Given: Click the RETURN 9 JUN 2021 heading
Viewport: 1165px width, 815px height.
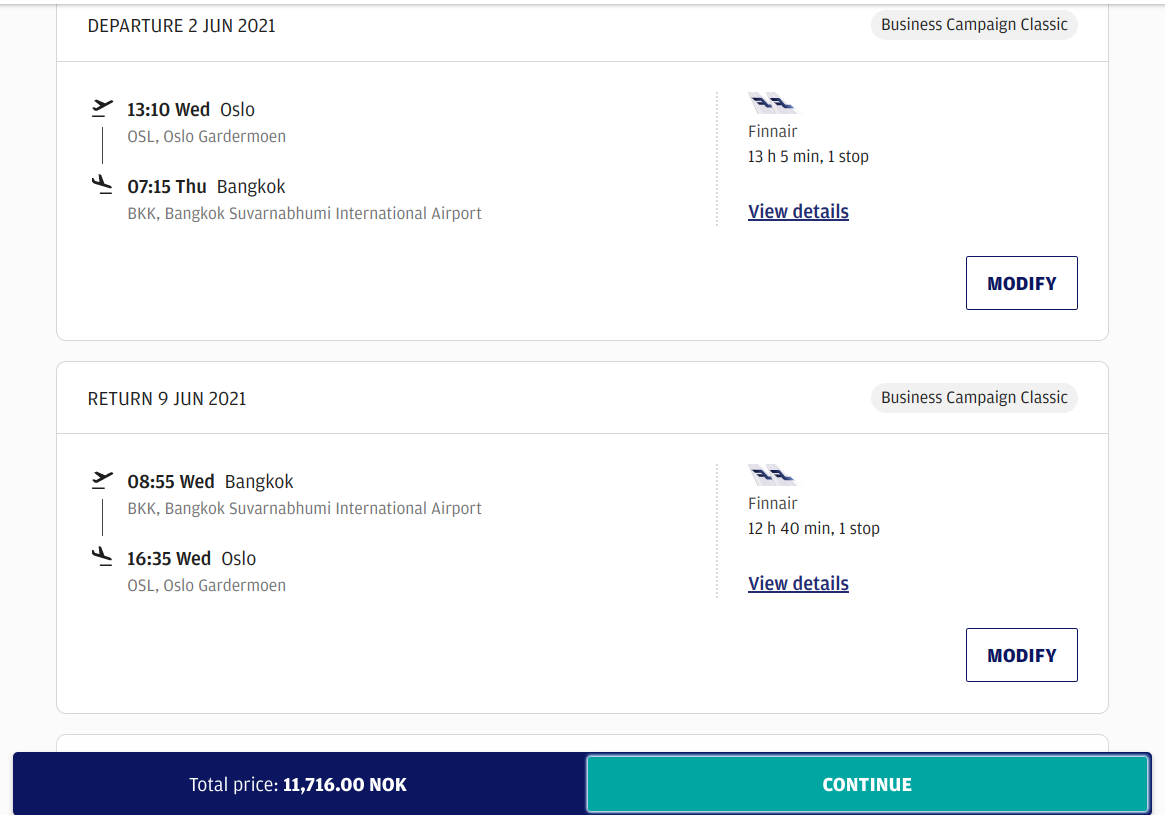Looking at the screenshot, I should [x=167, y=399].
